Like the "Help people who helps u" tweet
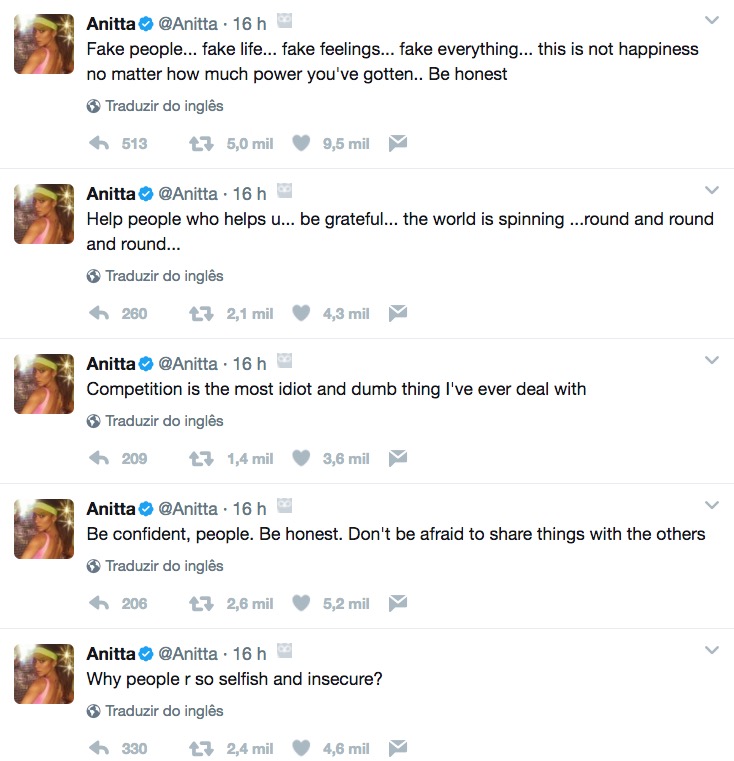This screenshot has height=761, width=734. click(x=301, y=314)
